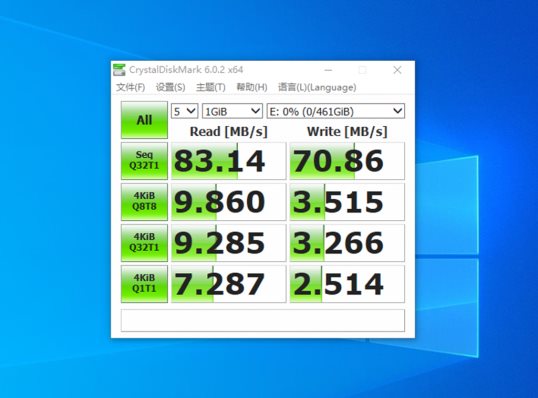Open the 主题(T) menu
The height and width of the screenshot is (398, 538).
tap(211, 87)
